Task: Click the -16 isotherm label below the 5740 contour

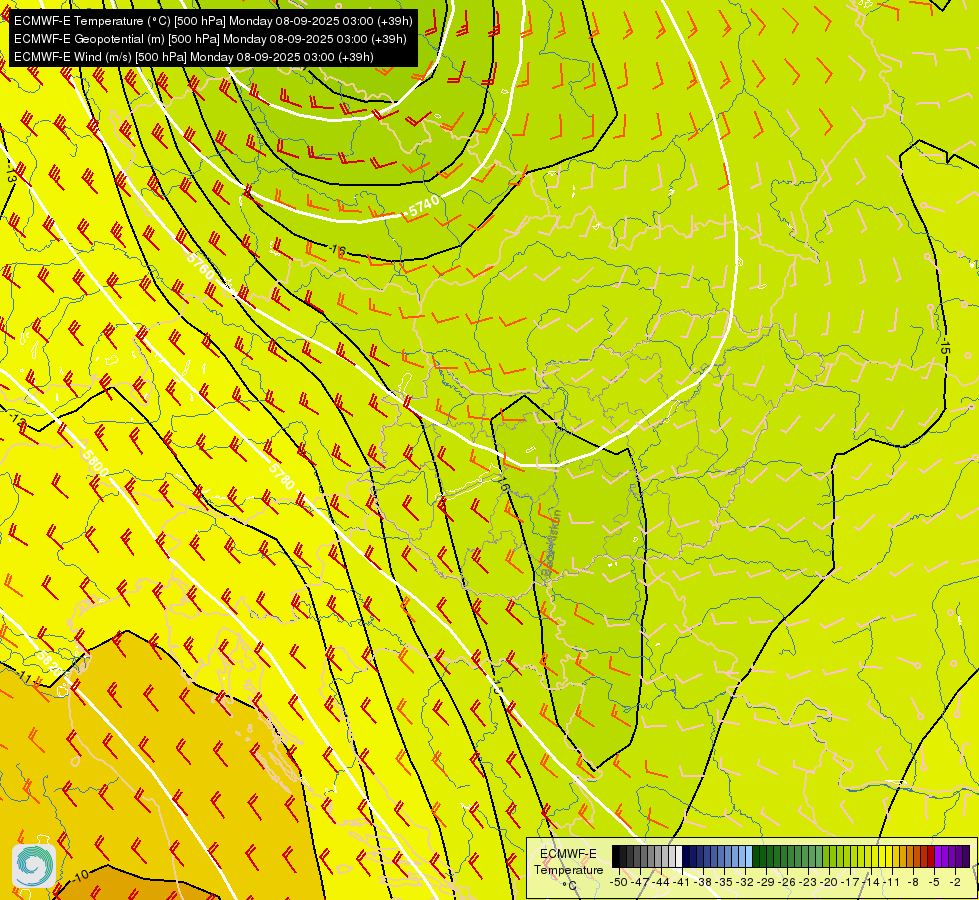Action: pyautogui.click(x=337, y=250)
